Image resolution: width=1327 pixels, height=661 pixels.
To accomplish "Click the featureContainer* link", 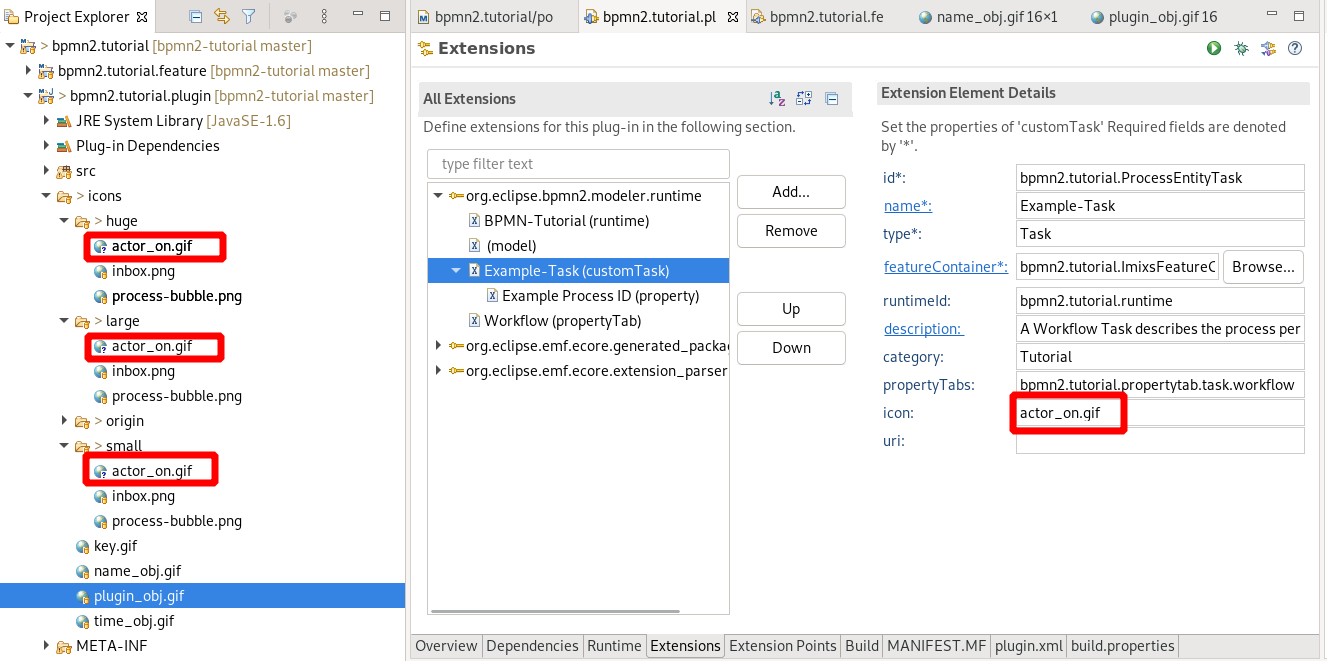I will pos(945,267).
